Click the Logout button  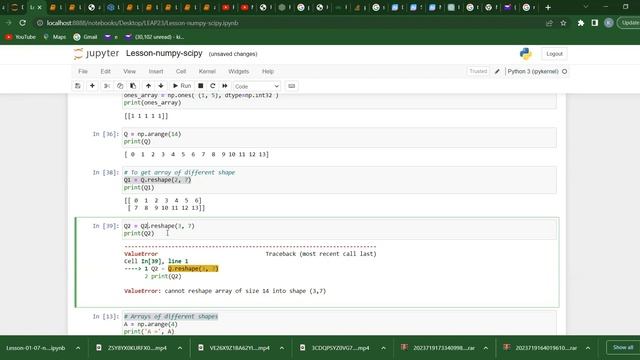pos(554,54)
